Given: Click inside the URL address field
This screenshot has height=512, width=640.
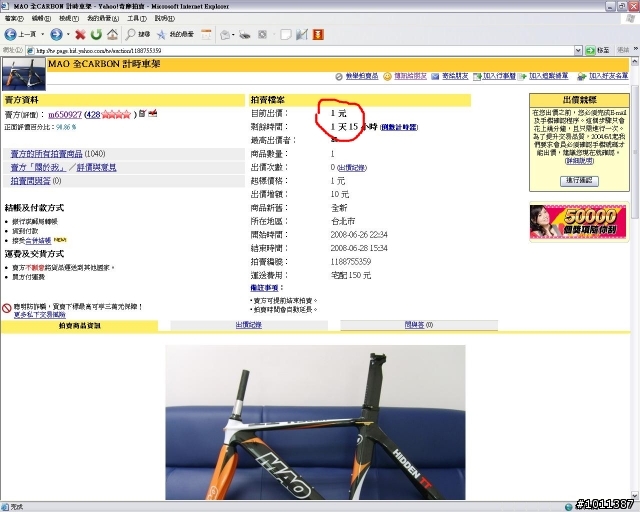Looking at the screenshot, I should [x=304, y=51].
